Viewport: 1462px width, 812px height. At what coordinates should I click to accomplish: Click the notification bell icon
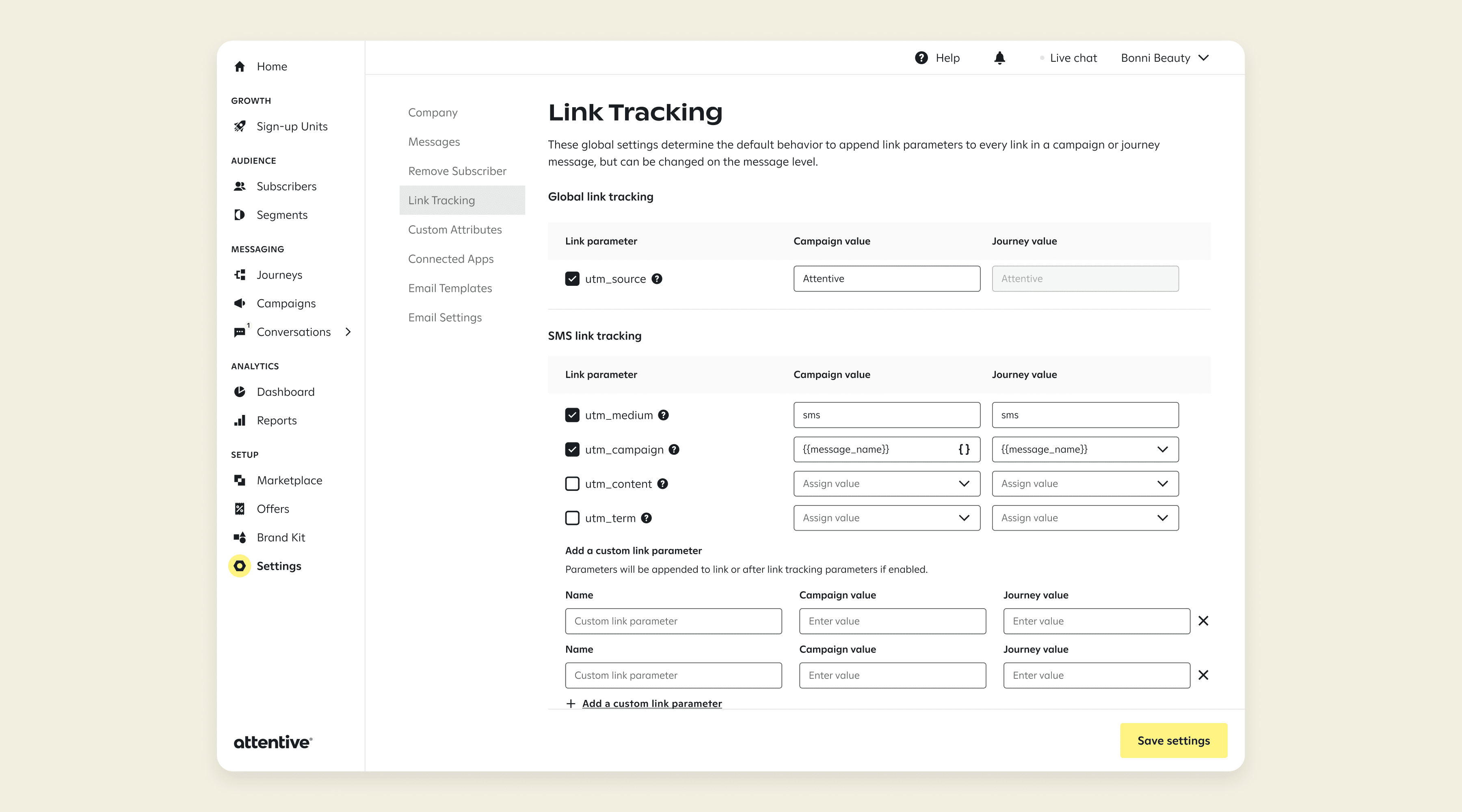click(x=999, y=58)
